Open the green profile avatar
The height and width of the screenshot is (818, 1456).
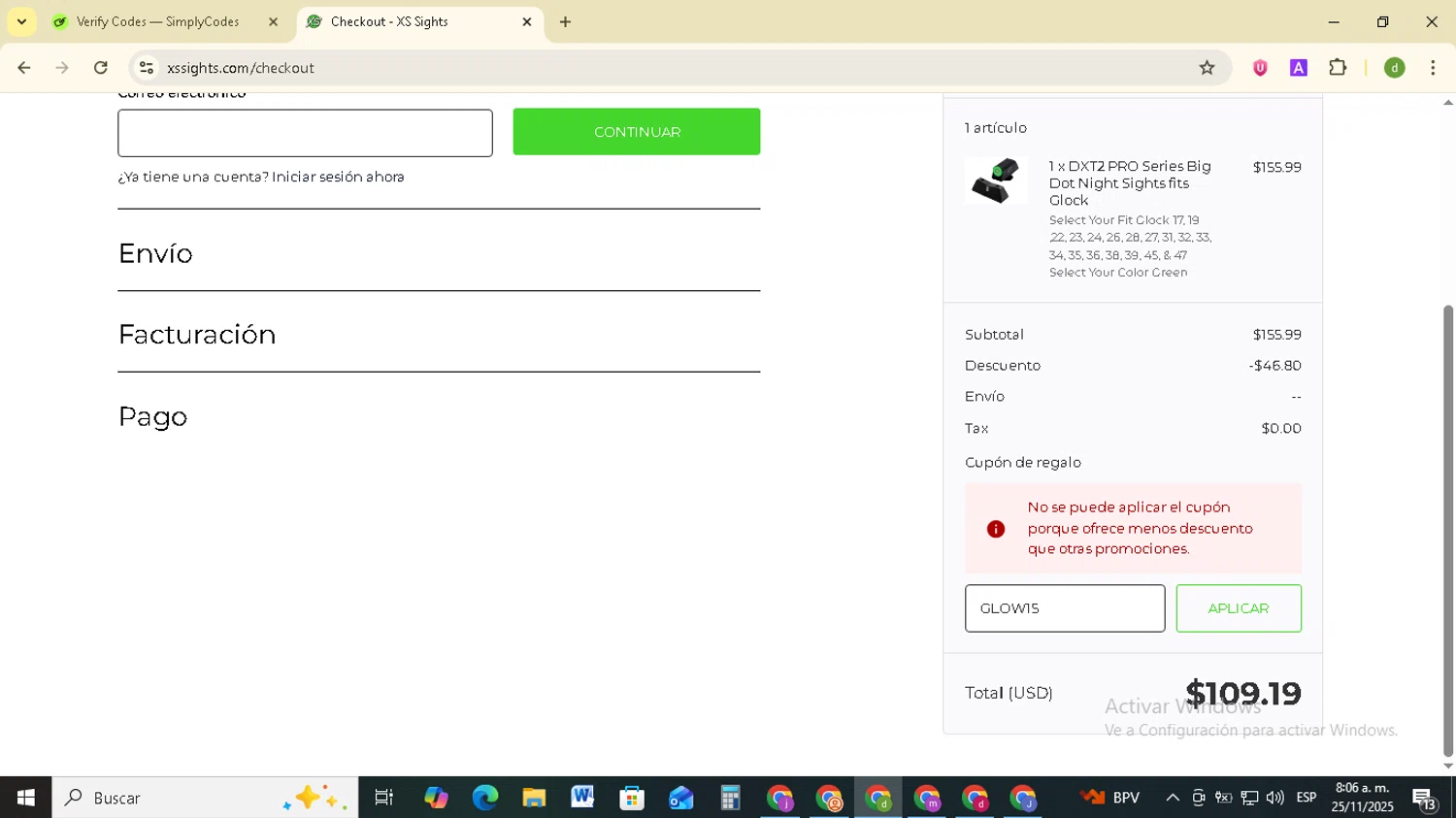pyautogui.click(x=1395, y=68)
